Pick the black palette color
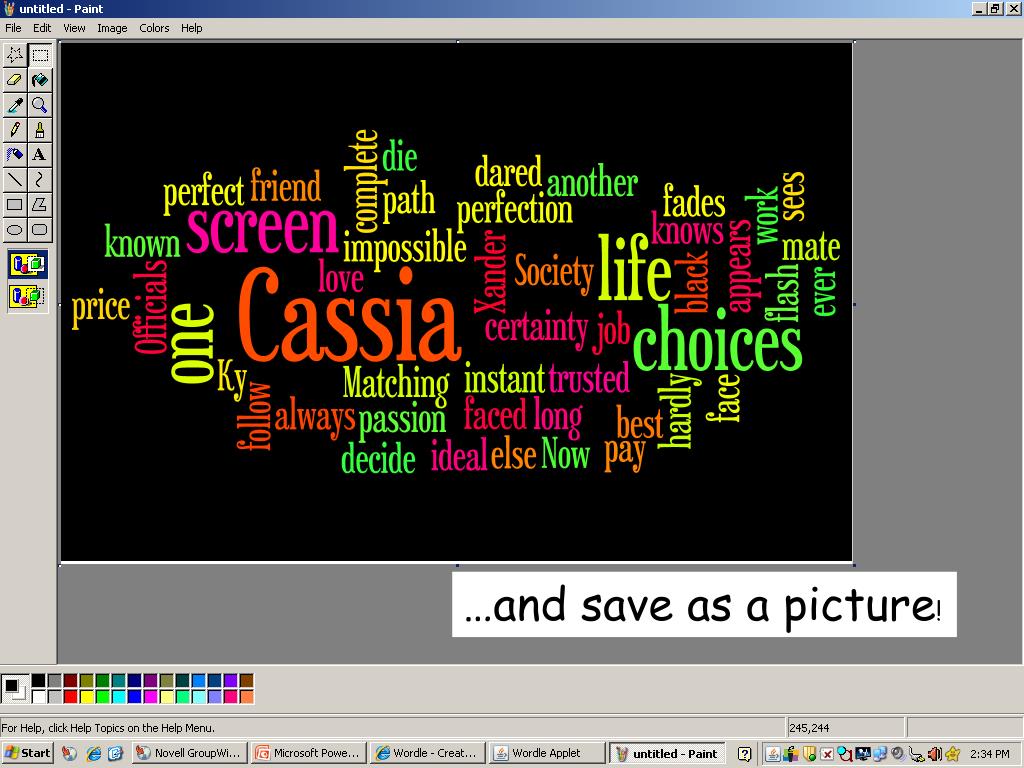The width and height of the screenshot is (1024, 768). point(39,681)
